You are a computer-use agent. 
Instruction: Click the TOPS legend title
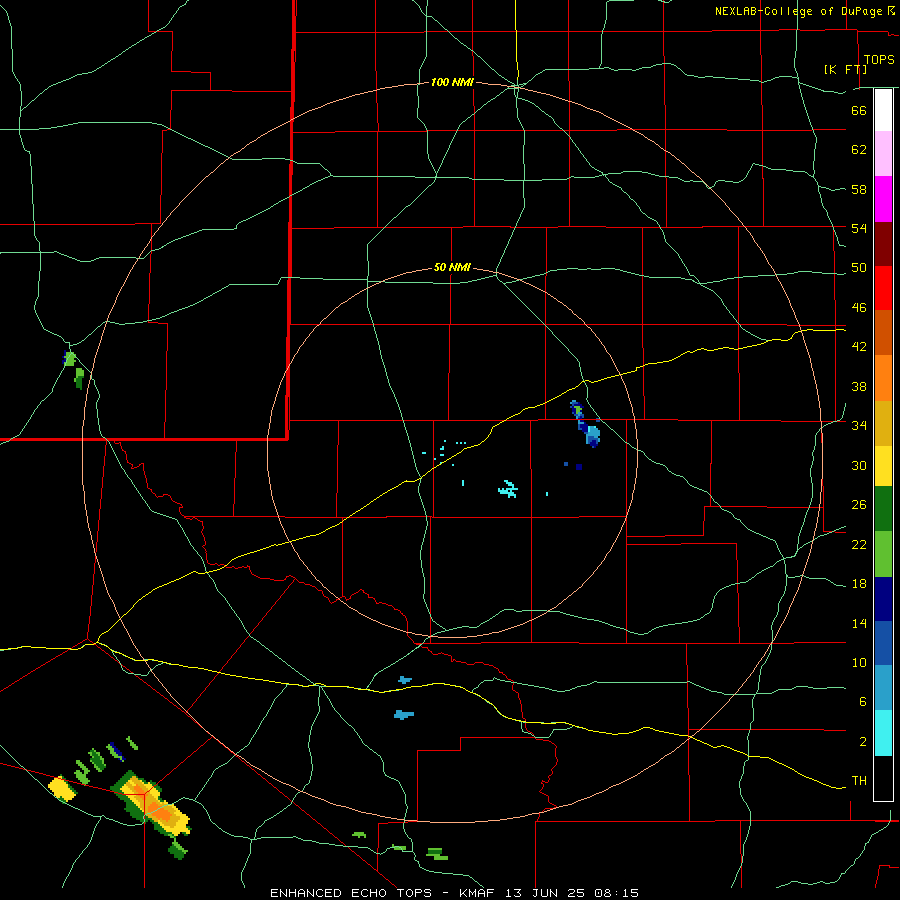point(879,60)
